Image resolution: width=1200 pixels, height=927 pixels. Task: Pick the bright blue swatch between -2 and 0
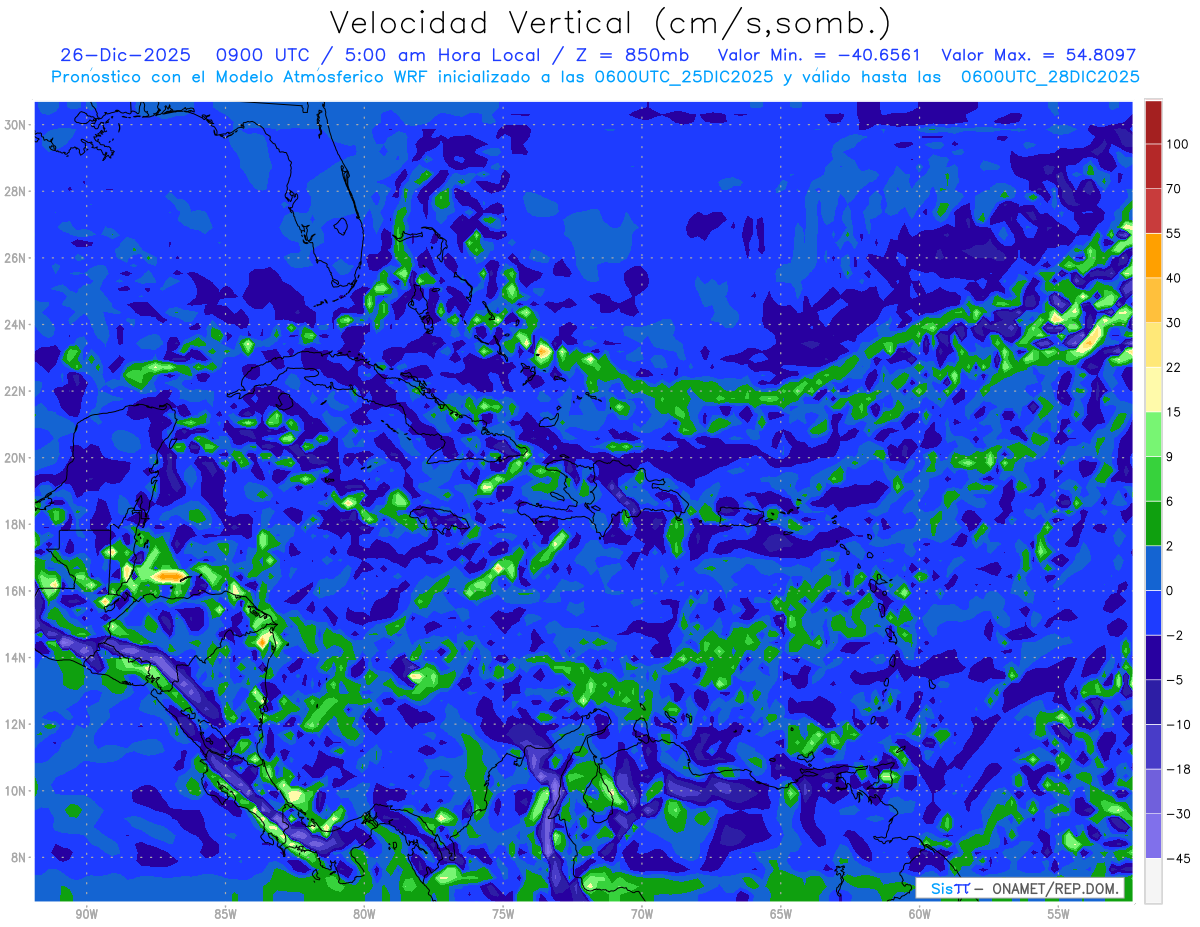tap(1153, 613)
